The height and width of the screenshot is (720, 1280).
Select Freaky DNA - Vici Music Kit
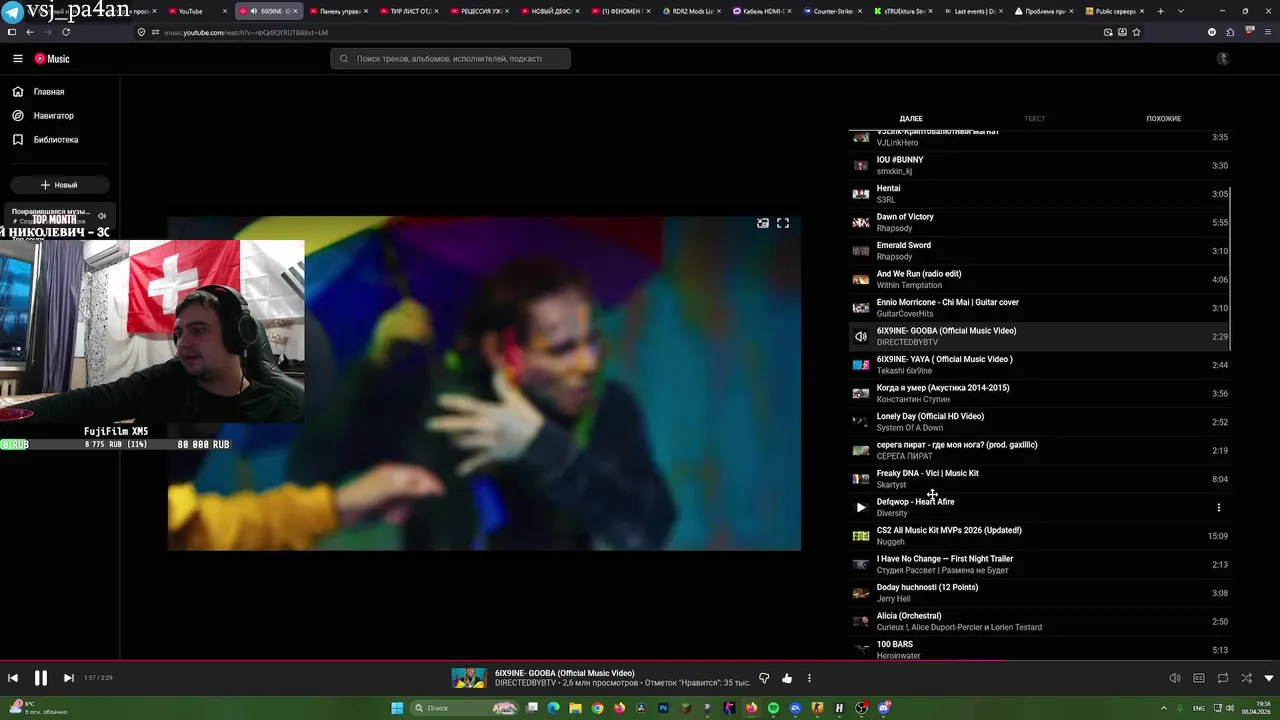(1040, 479)
